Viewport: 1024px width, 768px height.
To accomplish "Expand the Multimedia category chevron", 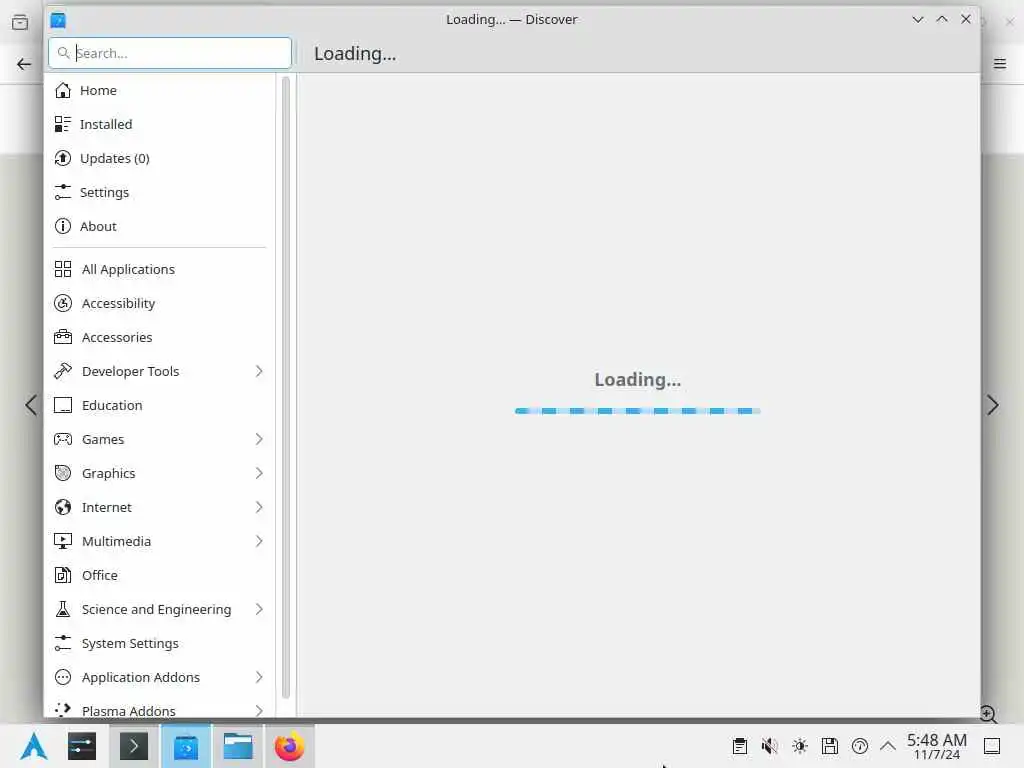I will point(259,541).
